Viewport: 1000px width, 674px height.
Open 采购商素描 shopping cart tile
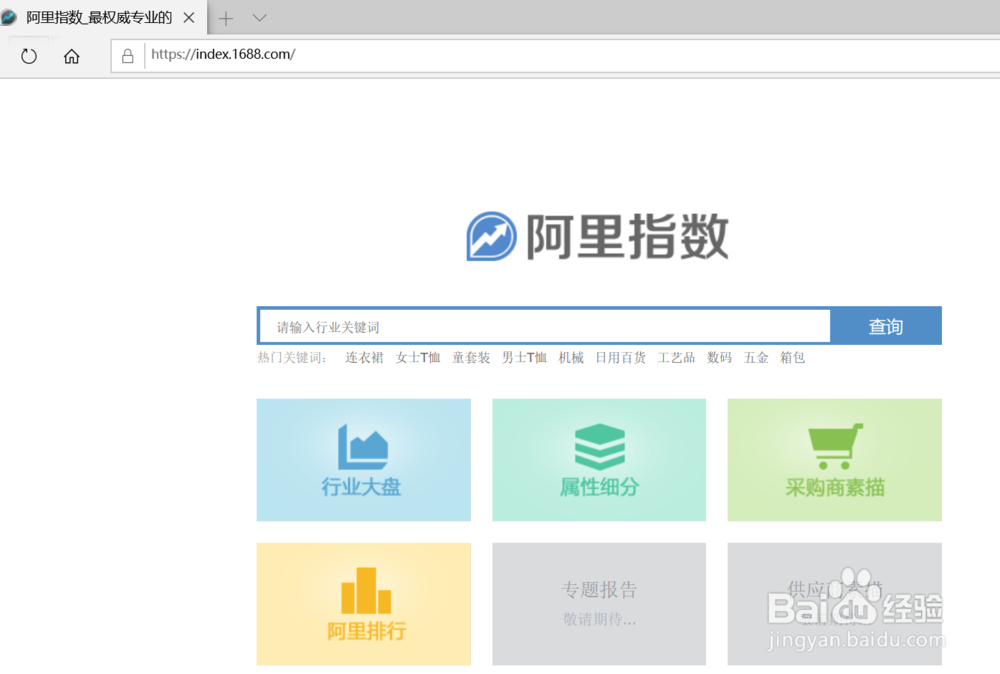point(834,460)
